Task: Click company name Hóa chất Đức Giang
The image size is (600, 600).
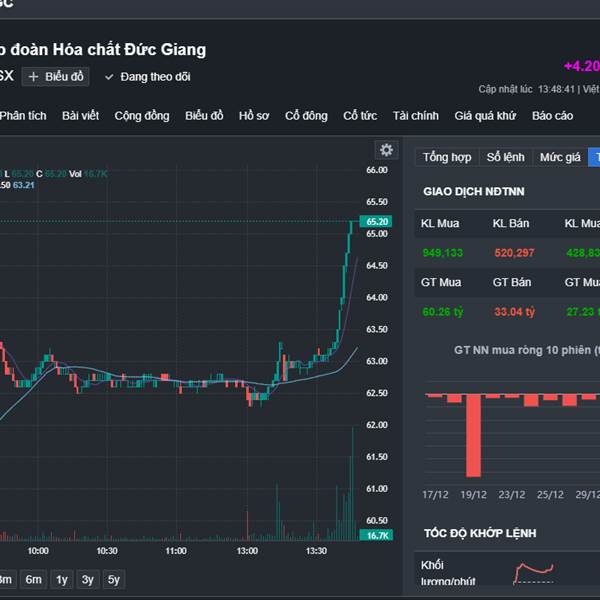Action: point(129,50)
